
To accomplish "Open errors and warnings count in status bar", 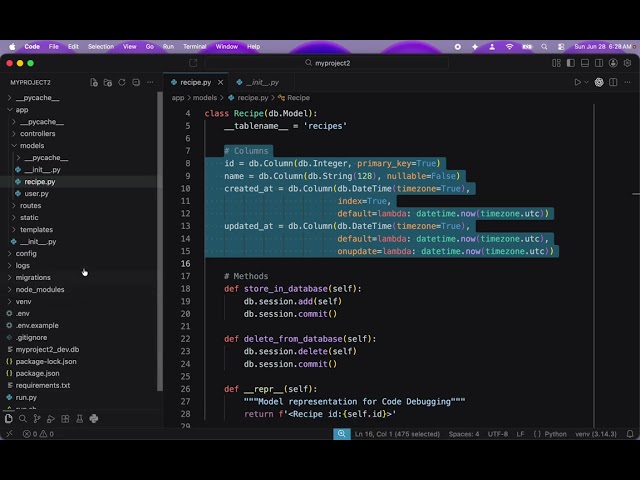I will click(38, 433).
